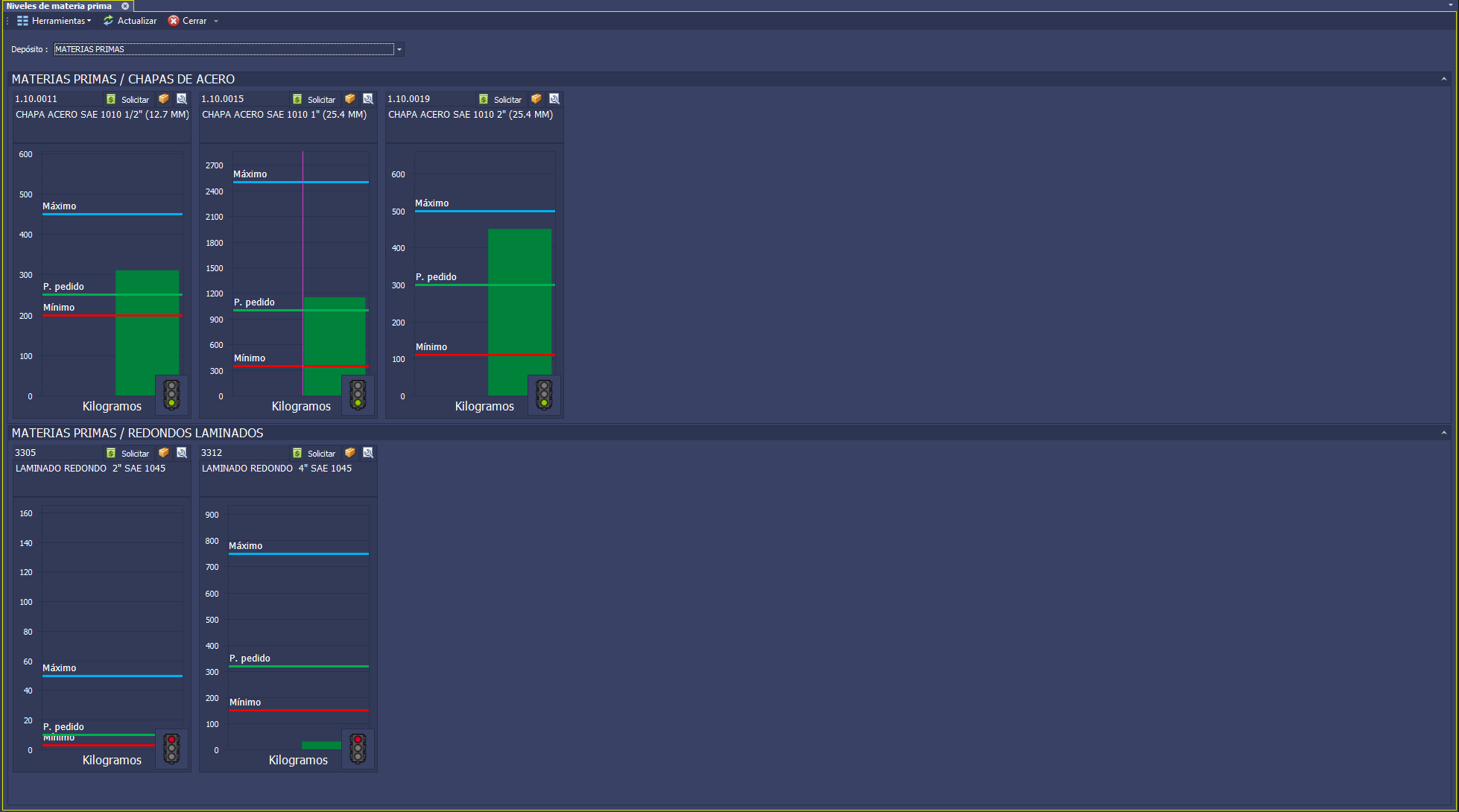Click the box icon for item 3305
1459x812 pixels.
pos(164,453)
